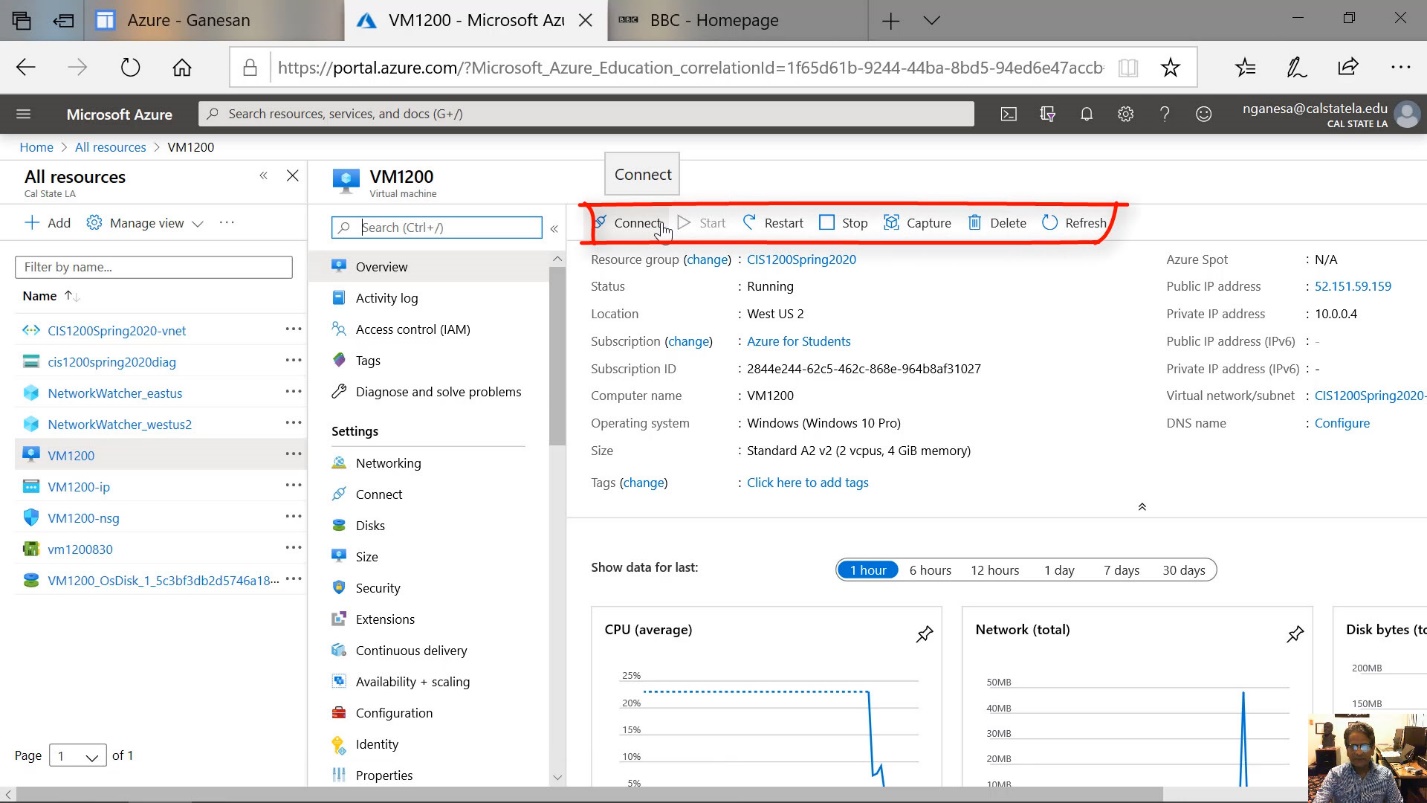Choose the 1 day time range
The image size is (1427, 803).
coord(1059,570)
